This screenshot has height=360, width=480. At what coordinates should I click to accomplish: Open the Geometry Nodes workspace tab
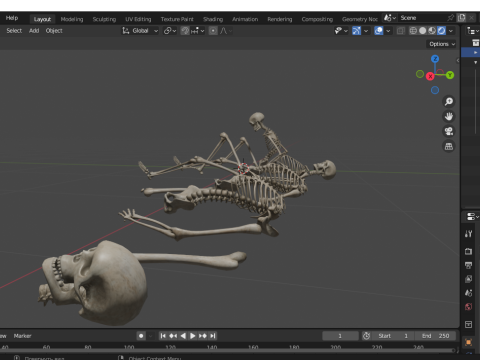pos(360,19)
